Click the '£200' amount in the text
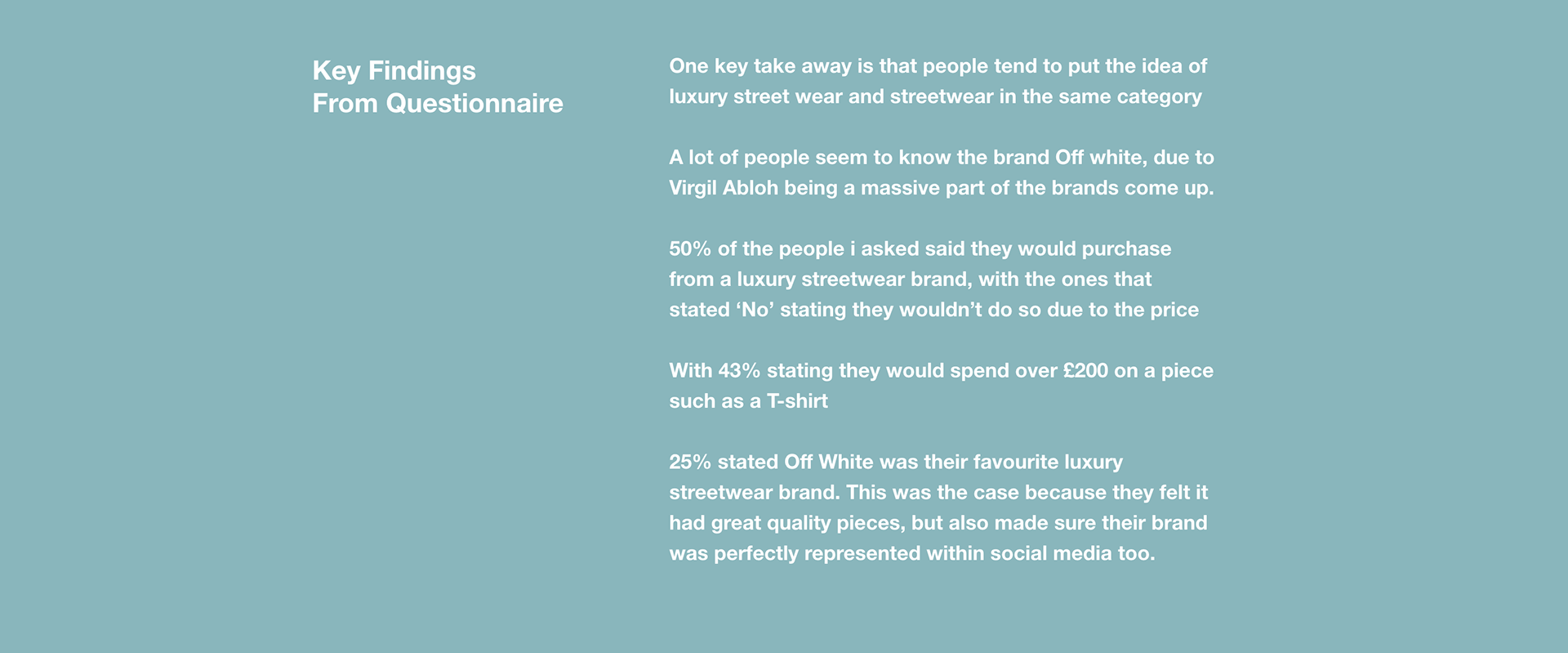Viewport: 1568px width, 653px height. pyautogui.click(x=1086, y=371)
